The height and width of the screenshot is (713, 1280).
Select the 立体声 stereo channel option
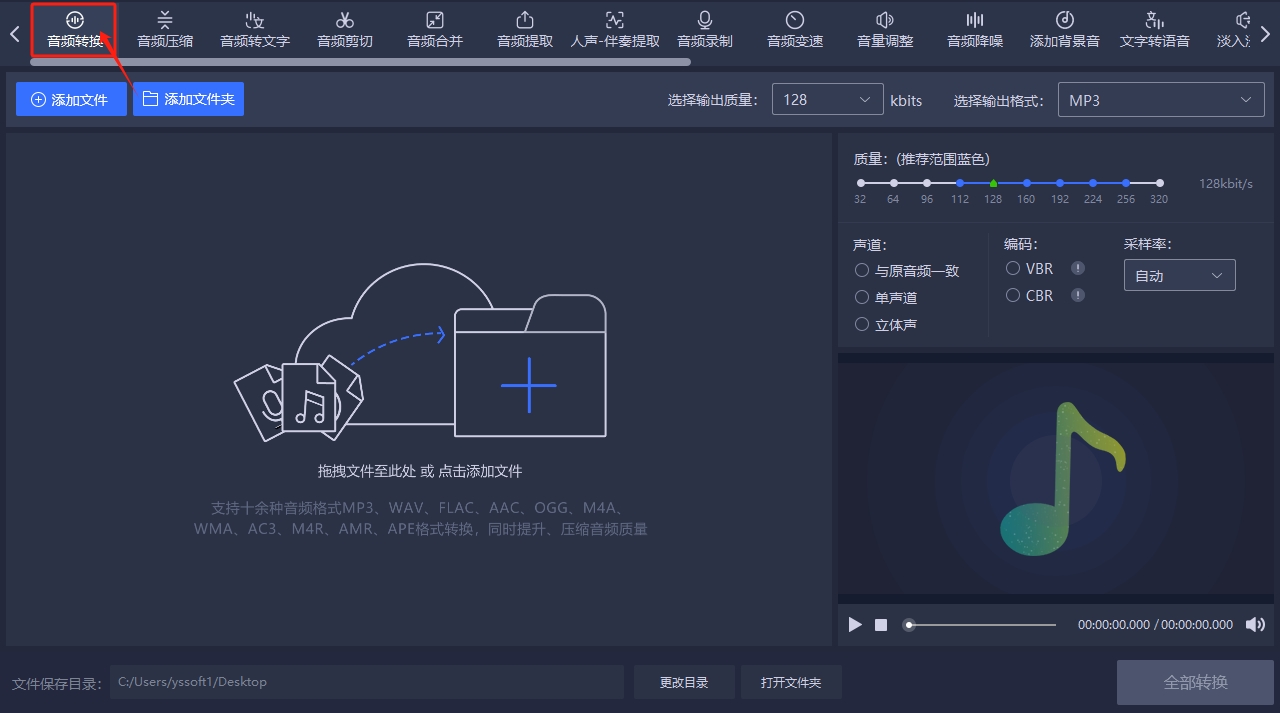pos(886,324)
